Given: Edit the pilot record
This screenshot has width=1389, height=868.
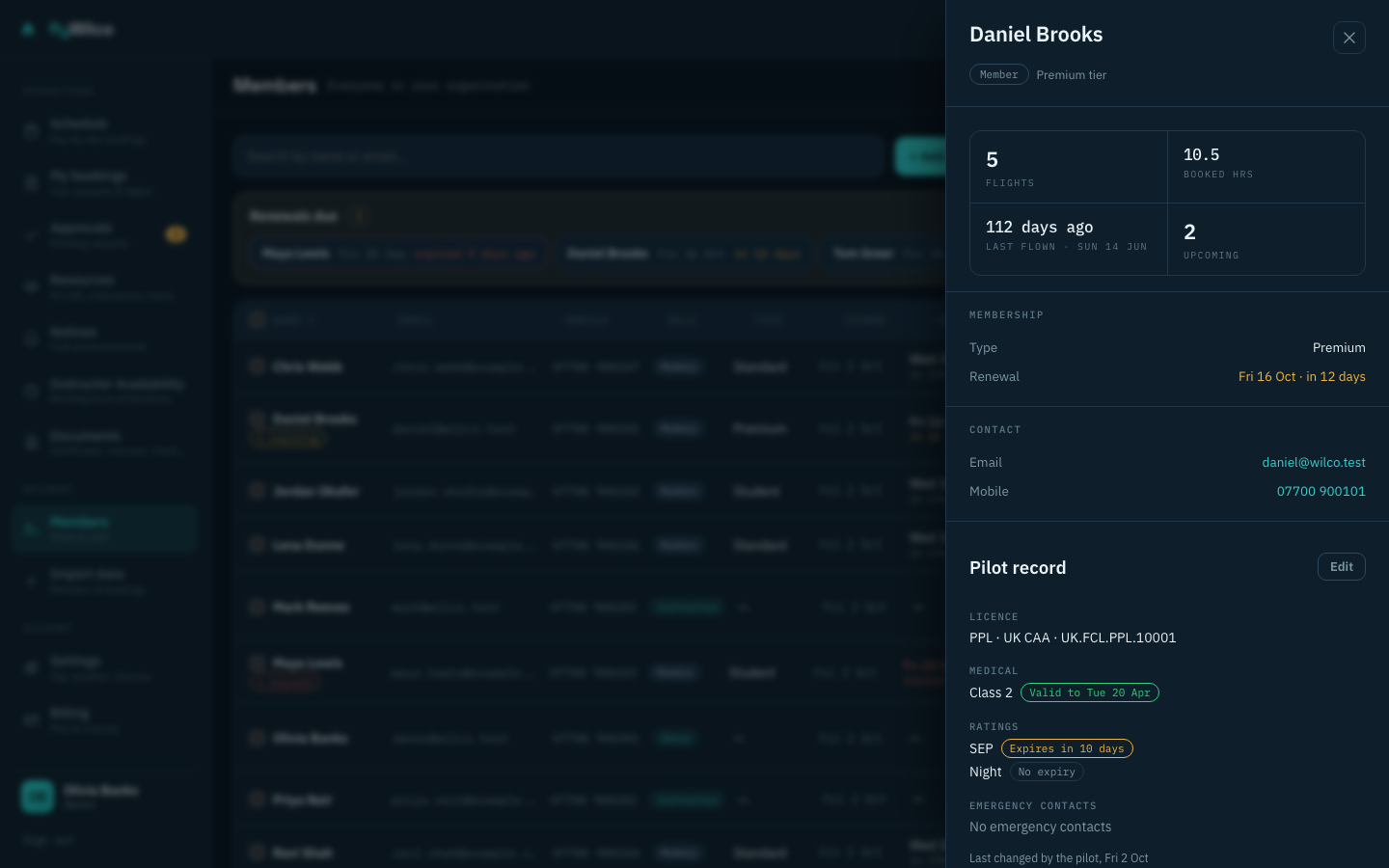Looking at the screenshot, I should click(x=1341, y=567).
